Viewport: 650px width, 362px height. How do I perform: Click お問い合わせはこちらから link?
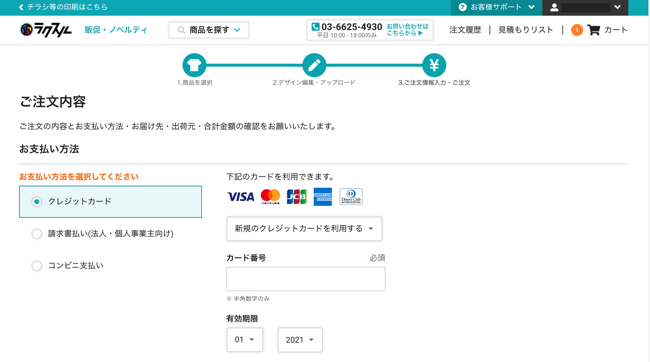(407, 29)
